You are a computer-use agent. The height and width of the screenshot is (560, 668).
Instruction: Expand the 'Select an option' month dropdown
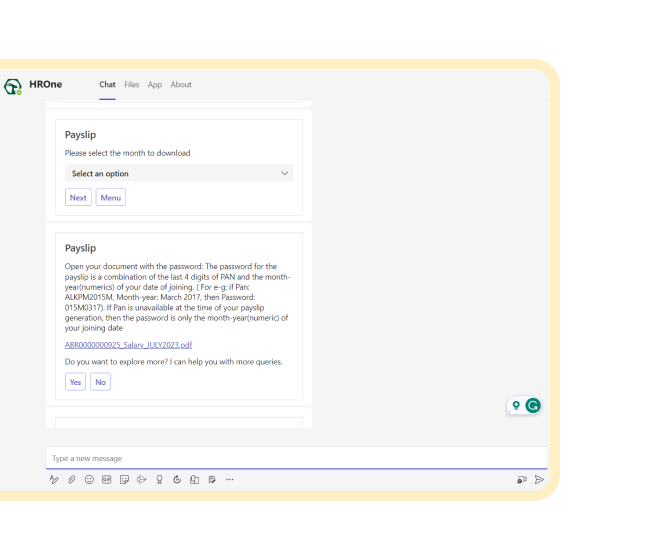(x=178, y=173)
